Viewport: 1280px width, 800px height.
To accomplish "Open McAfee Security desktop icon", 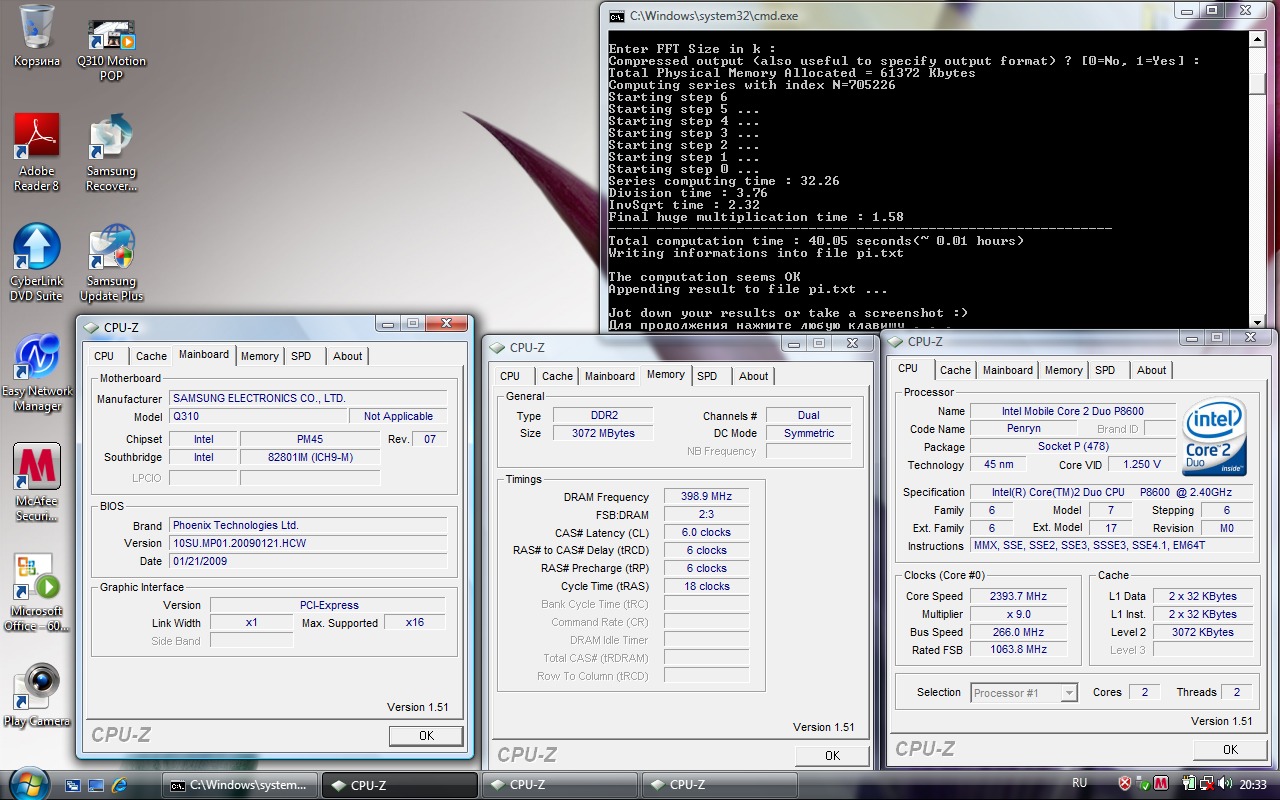I will [37, 483].
